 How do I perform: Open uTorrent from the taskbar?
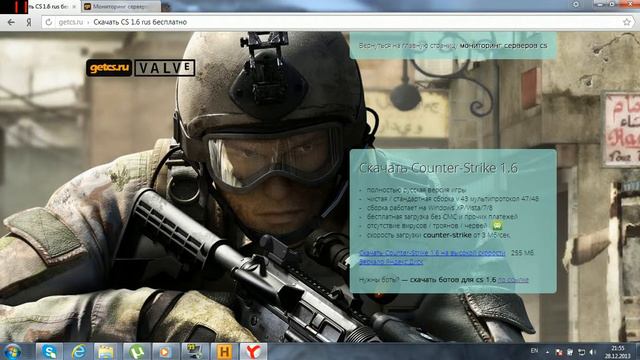pyautogui.click(x=137, y=352)
